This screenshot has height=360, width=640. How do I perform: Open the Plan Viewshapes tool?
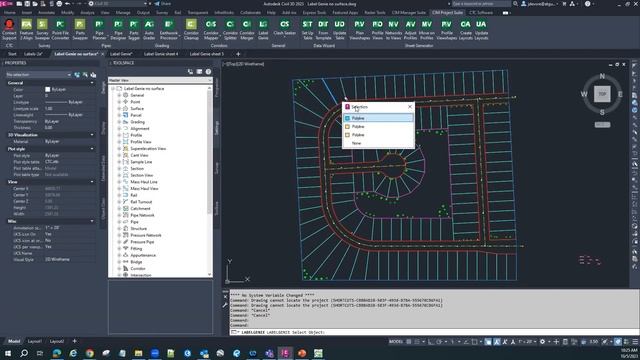tap(359, 29)
